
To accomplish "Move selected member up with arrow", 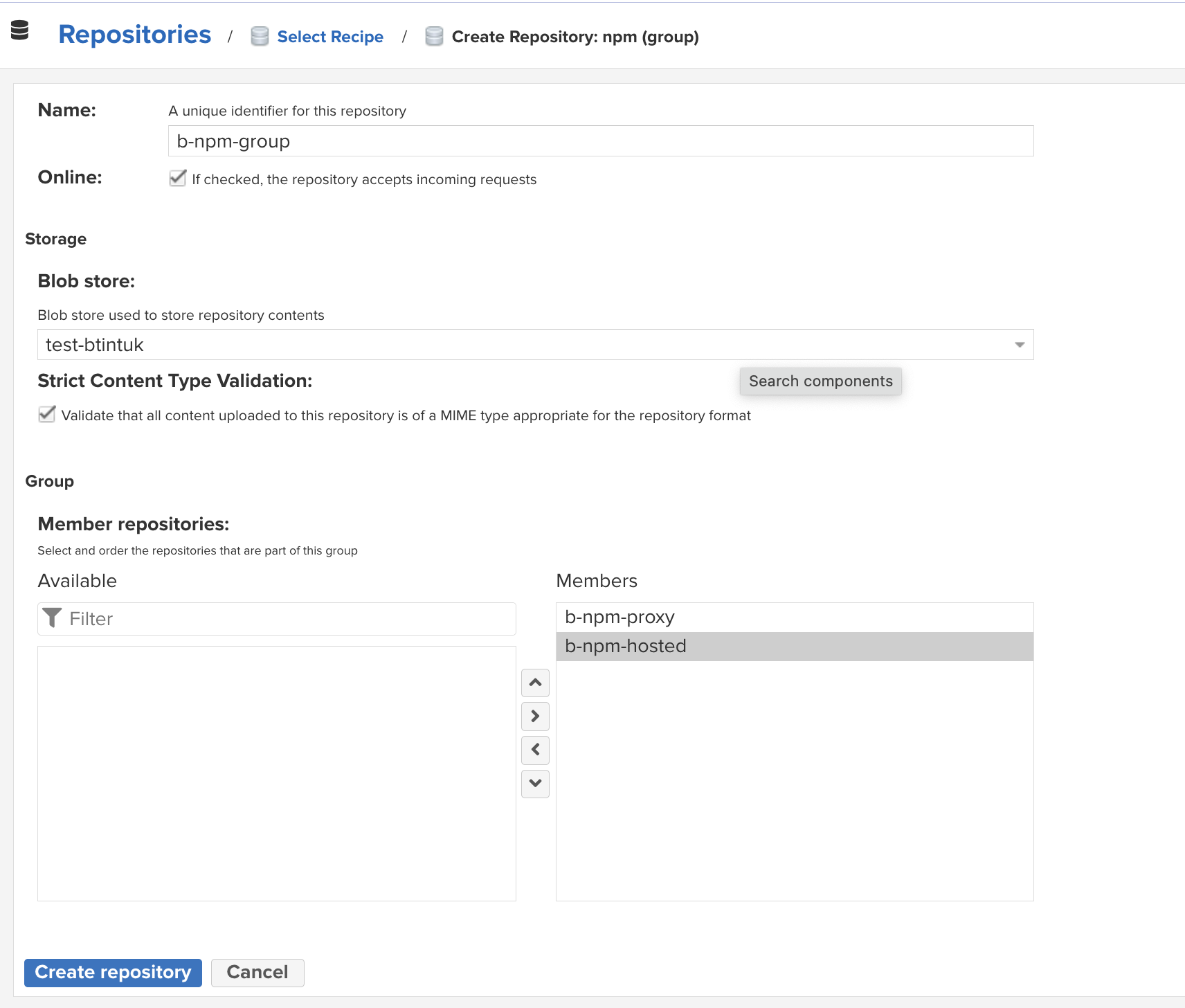I will point(535,683).
